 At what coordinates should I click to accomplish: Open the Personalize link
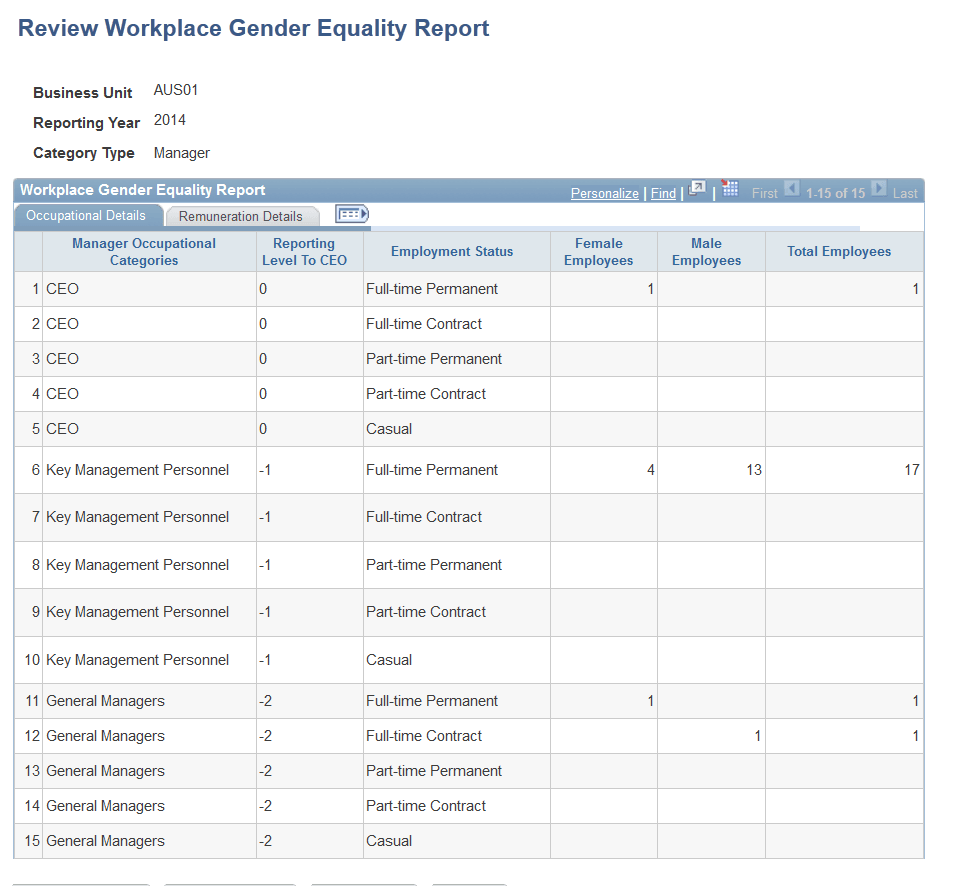pos(605,193)
